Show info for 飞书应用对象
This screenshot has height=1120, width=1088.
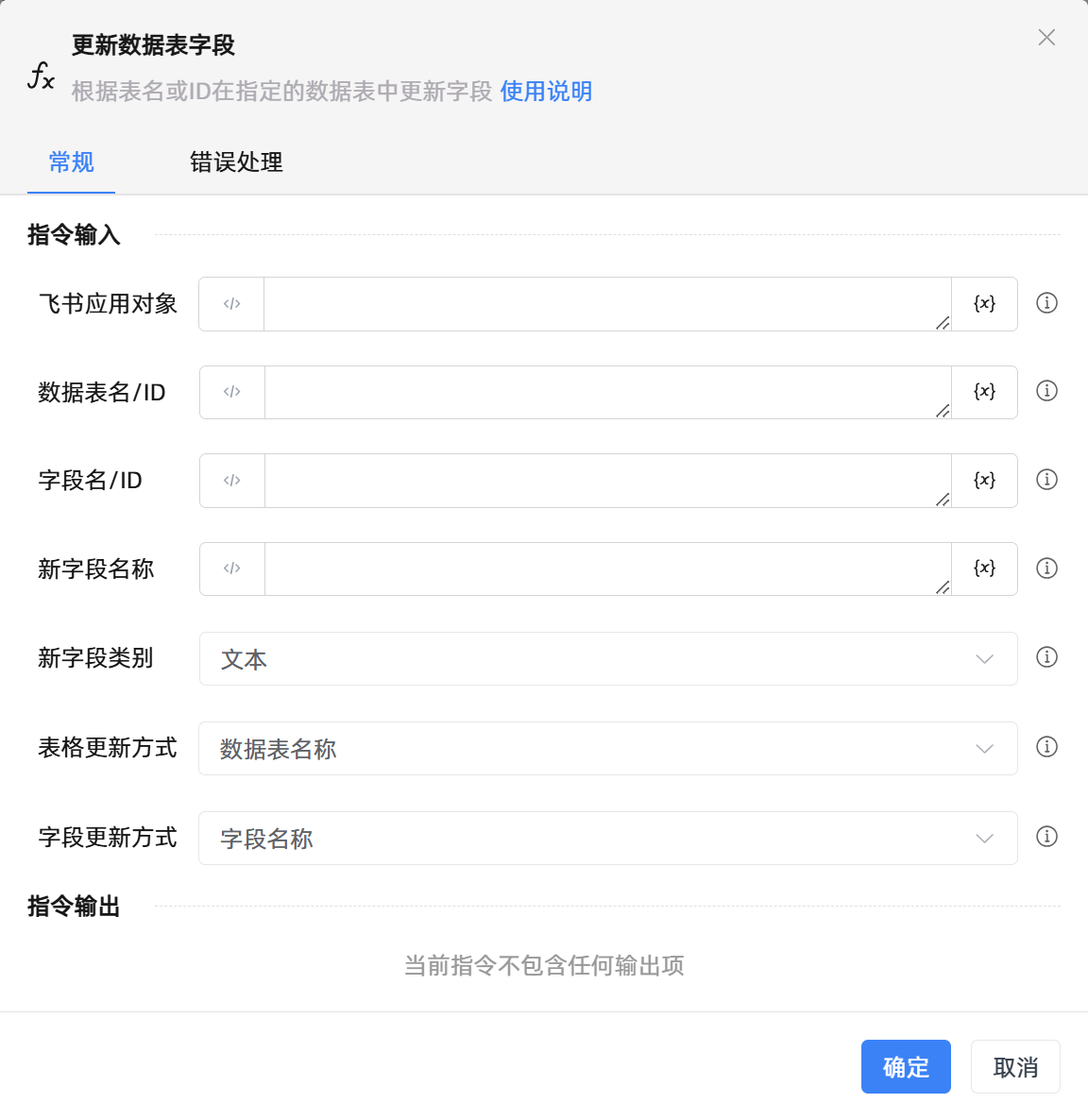(x=1046, y=303)
